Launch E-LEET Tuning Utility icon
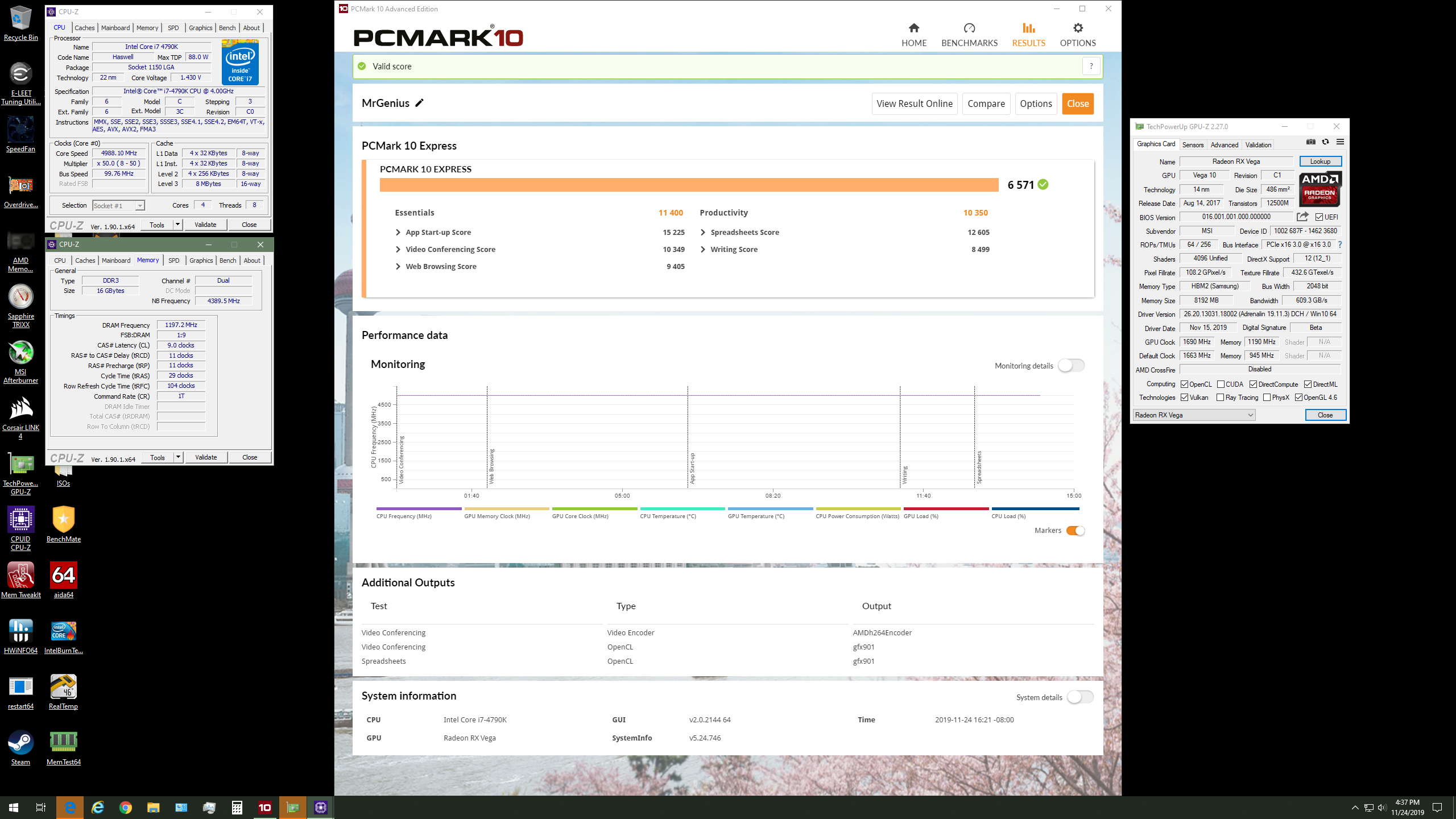1456x819 pixels. tap(21, 83)
